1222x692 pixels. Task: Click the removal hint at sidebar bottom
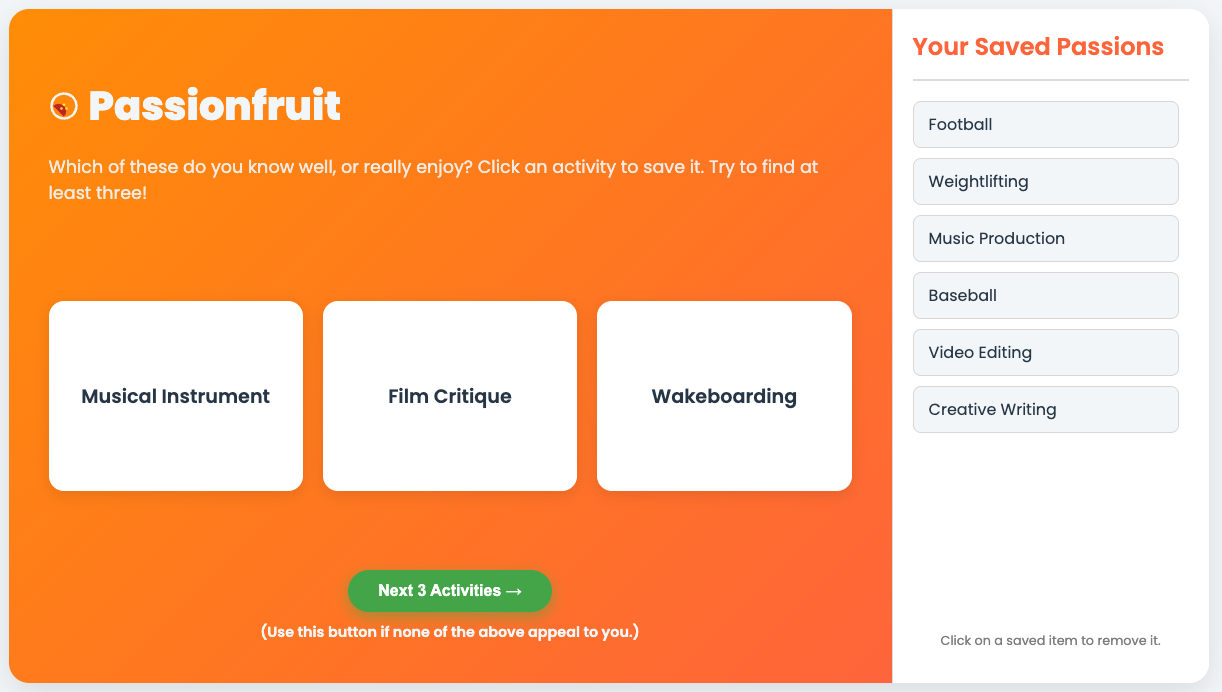tap(1049, 640)
